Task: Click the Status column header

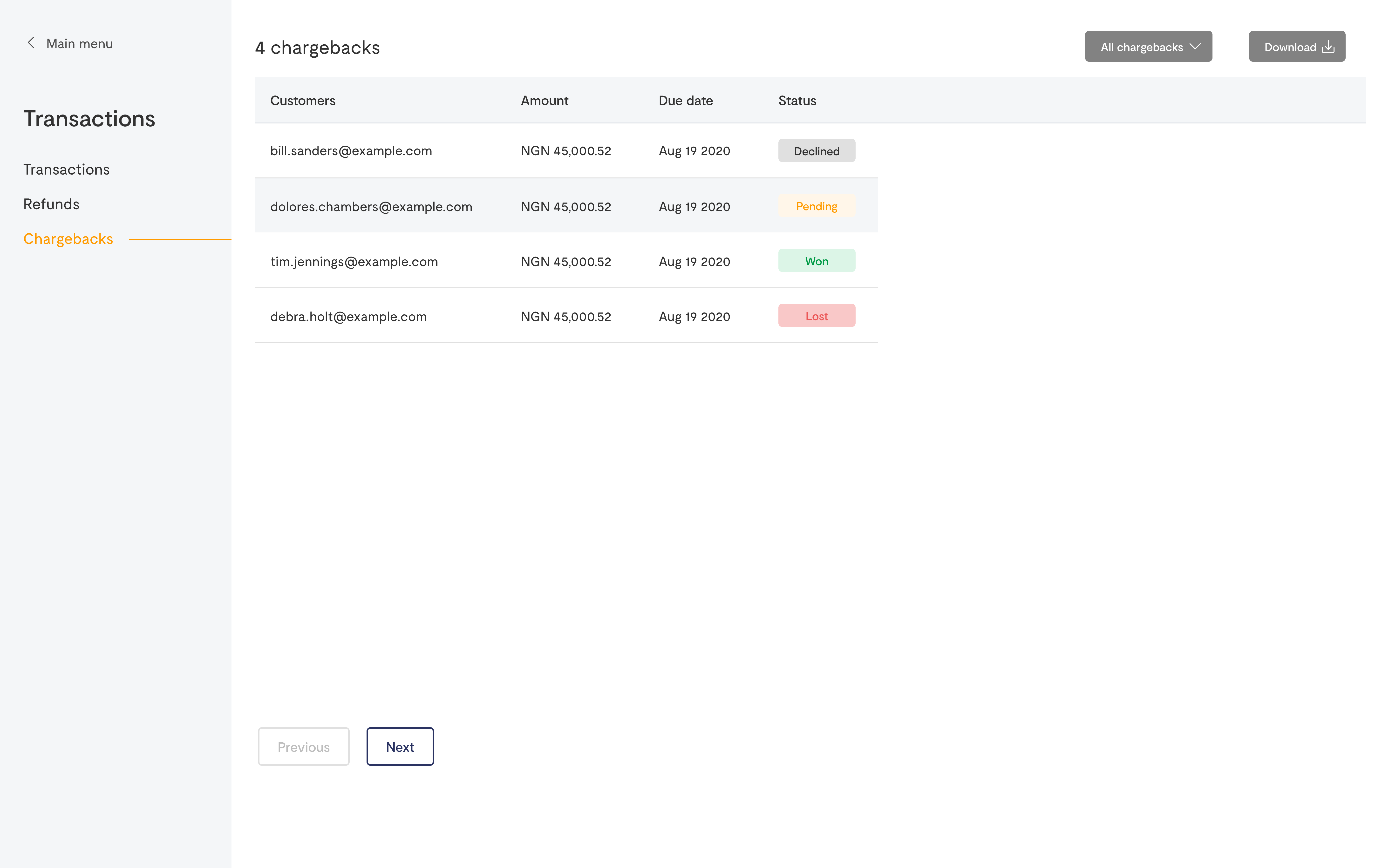Action: click(x=797, y=101)
